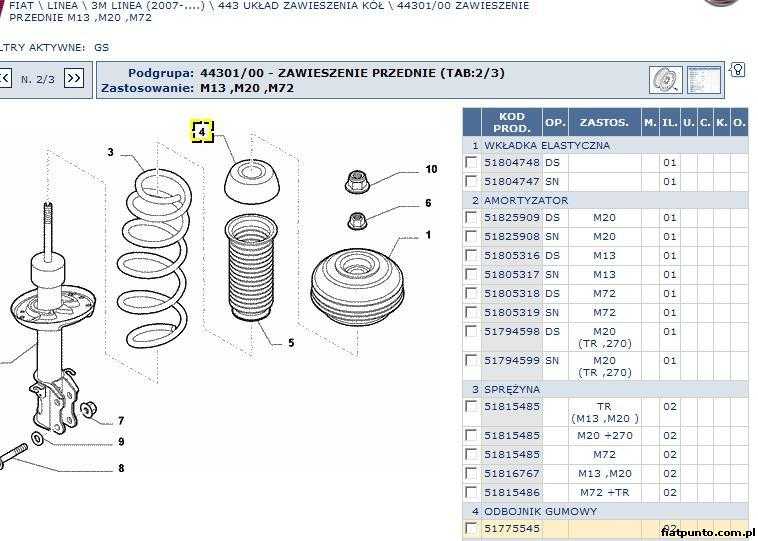
Task: Click the 1 WKŁADKA ELASTYCZNA group row
Action: [605, 145]
